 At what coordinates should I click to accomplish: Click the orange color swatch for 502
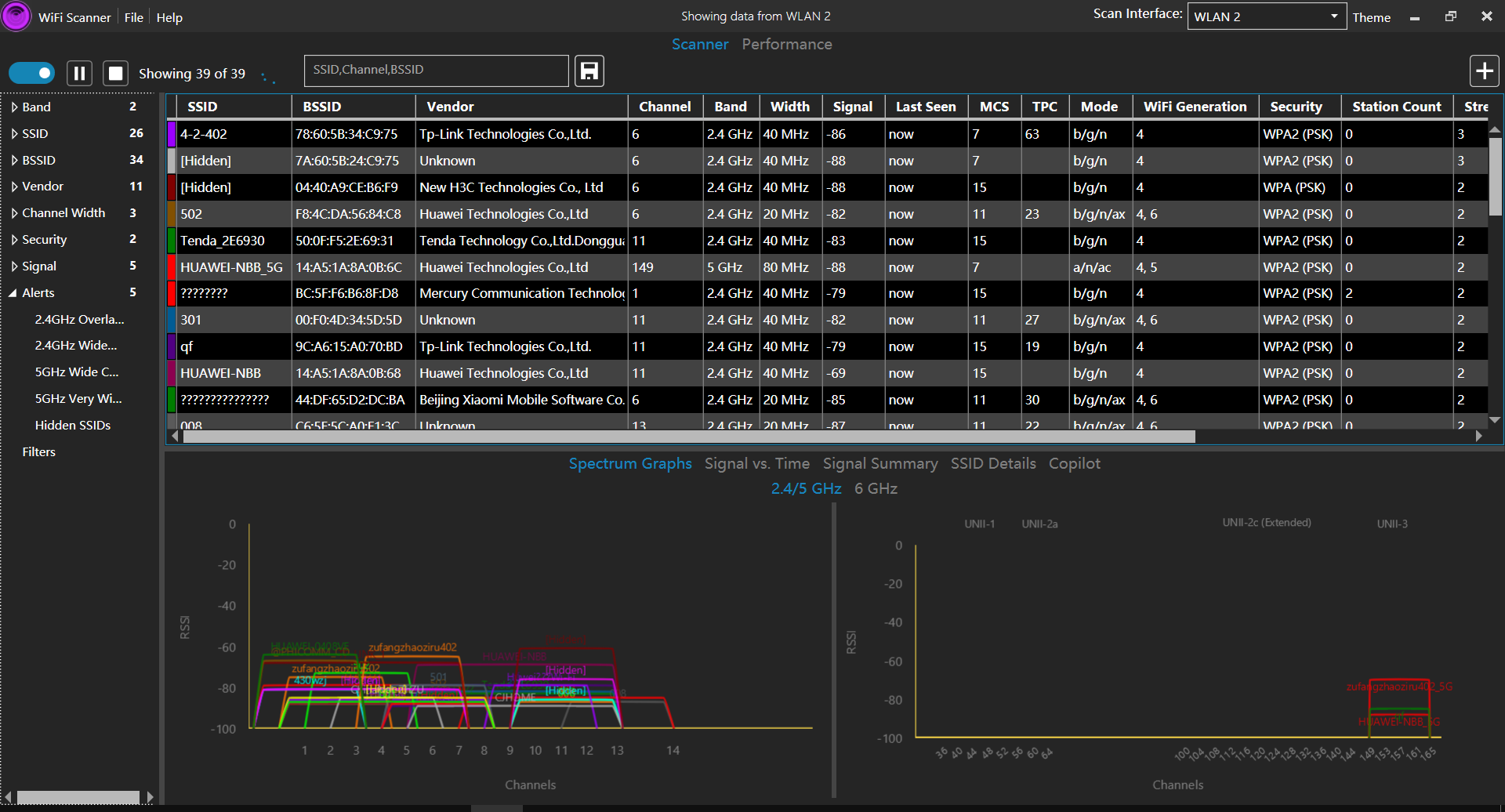click(172, 214)
